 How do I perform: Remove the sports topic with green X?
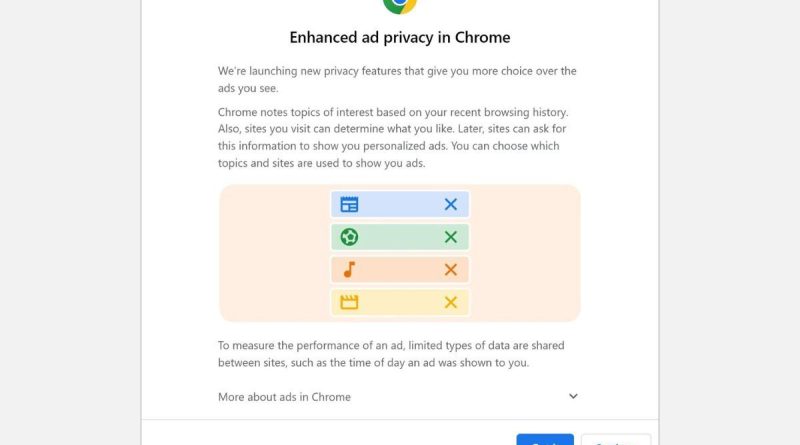(x=451, y=237)
